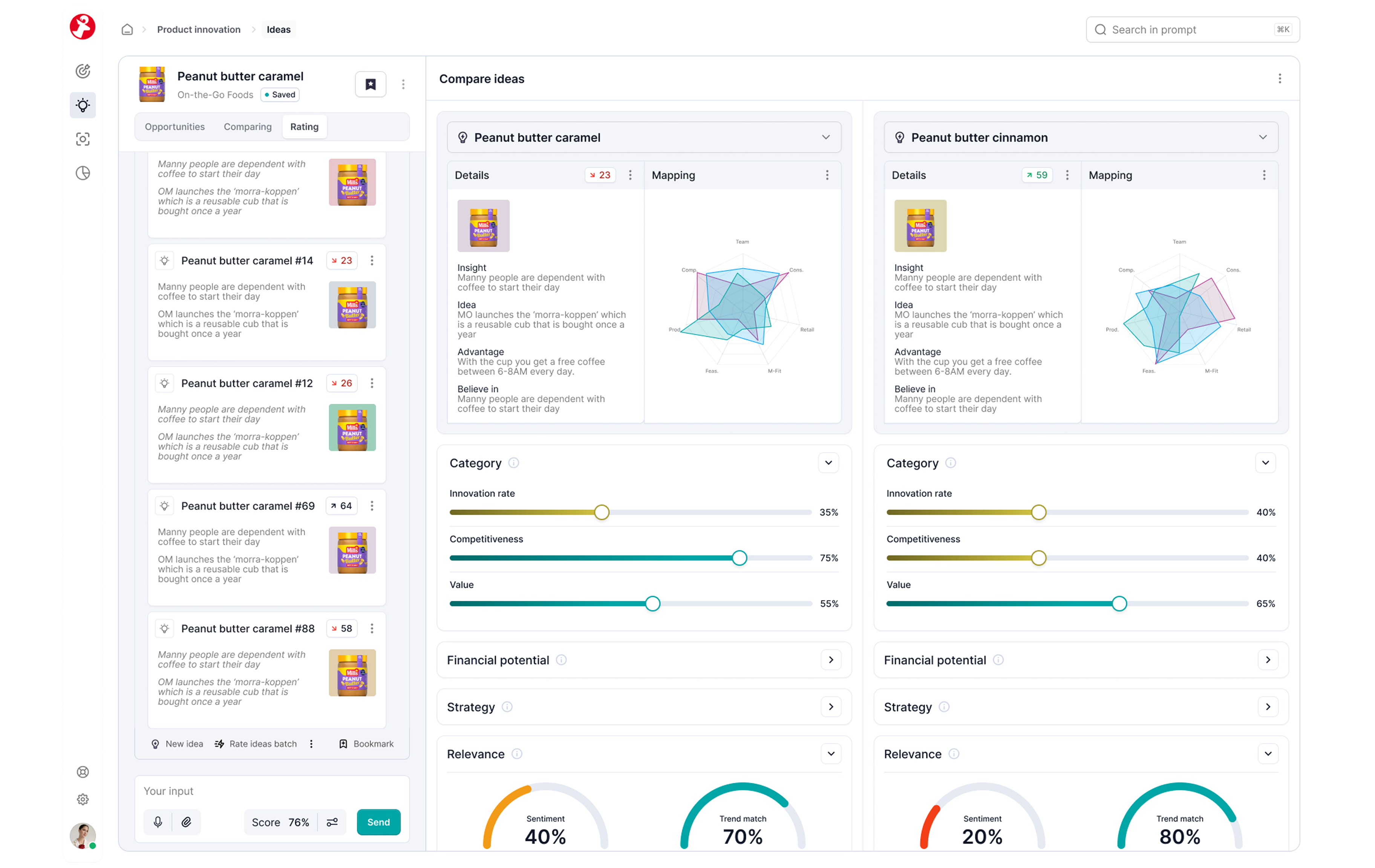Click the home breadcrumb icon
1375x868 pixels.
click(x=127, y=30)
